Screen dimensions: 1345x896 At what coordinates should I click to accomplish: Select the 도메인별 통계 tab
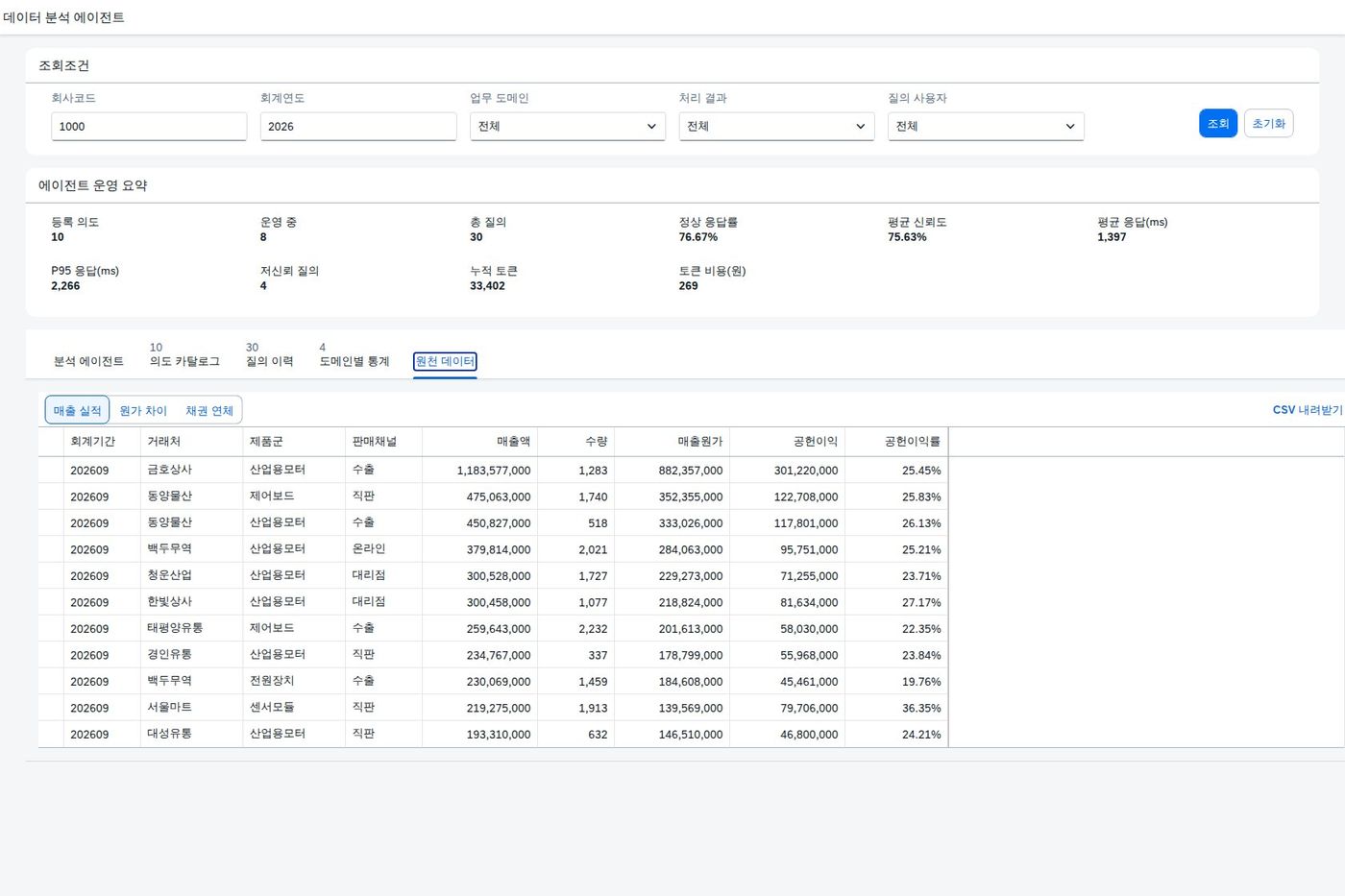coord(355,361)
